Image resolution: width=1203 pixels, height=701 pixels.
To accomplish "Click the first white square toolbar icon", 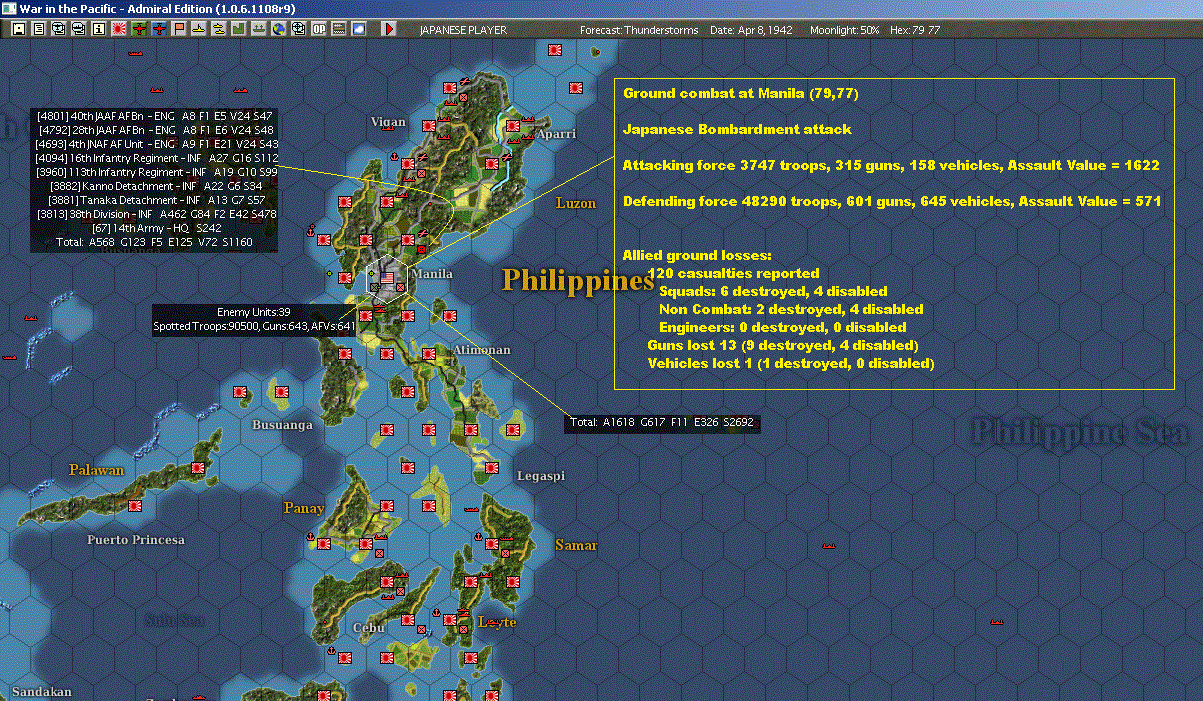I will pos(18,29).
